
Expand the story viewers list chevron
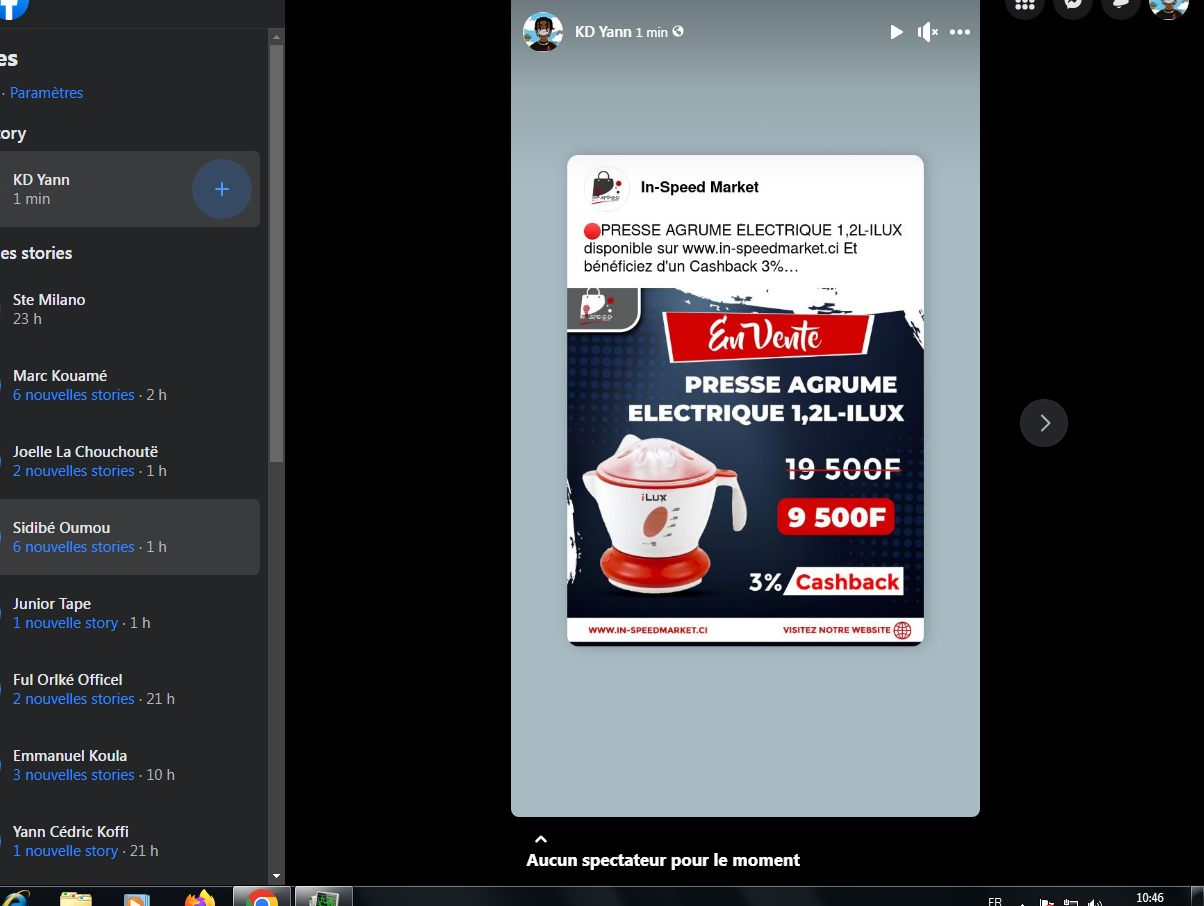pyautogui.click(x=541, y=839)
